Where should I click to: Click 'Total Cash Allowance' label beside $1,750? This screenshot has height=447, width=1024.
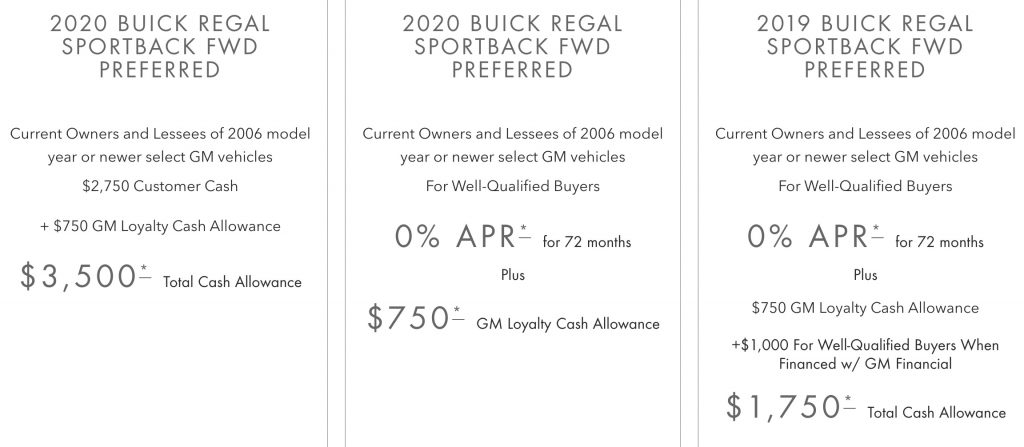(936, 412)
